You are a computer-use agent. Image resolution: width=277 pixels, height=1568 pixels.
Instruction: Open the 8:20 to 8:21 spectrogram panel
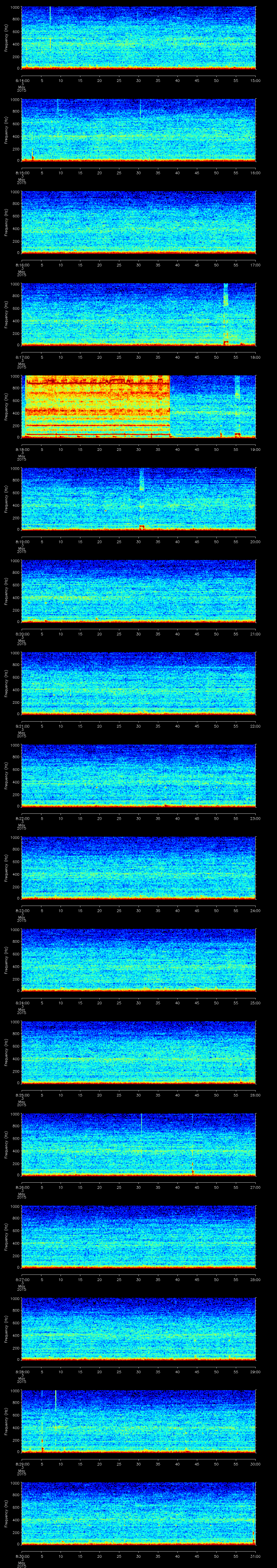(x=138, y=590)
